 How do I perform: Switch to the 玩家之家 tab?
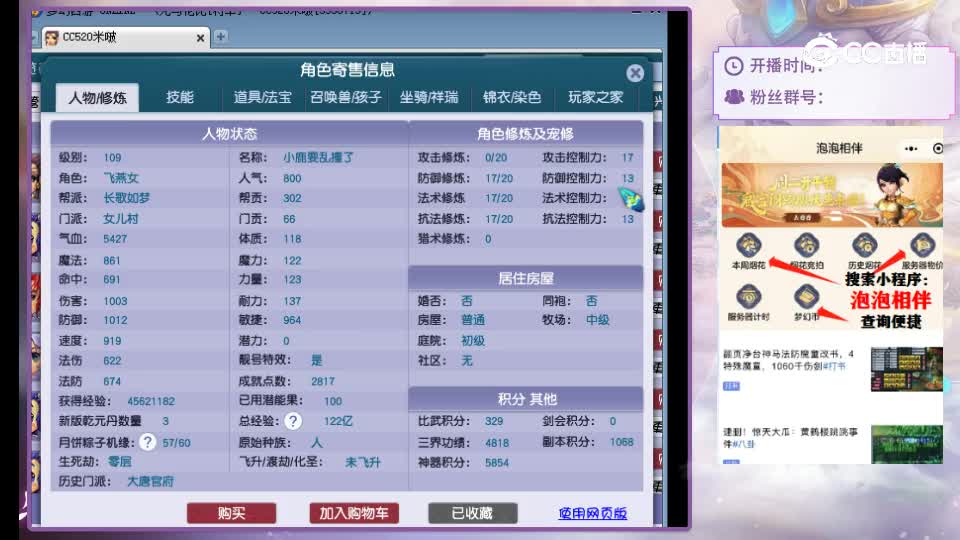tap(595, 97)
